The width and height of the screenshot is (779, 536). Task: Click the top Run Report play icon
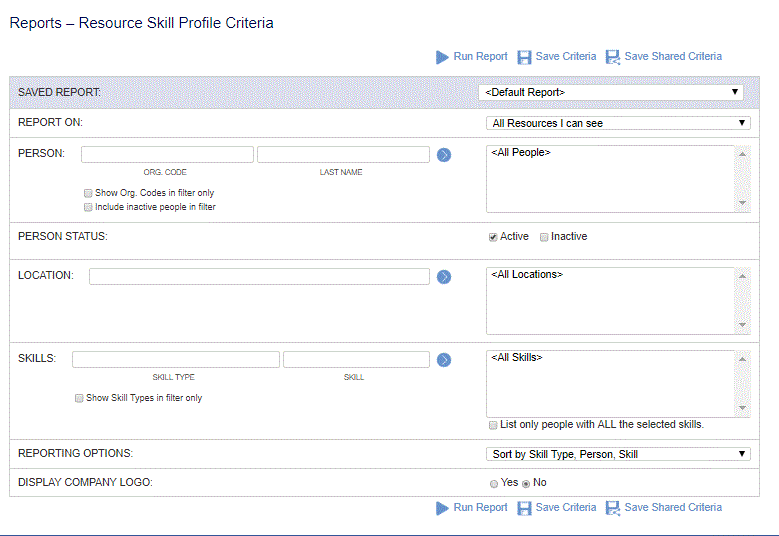(x=442, y=57)
